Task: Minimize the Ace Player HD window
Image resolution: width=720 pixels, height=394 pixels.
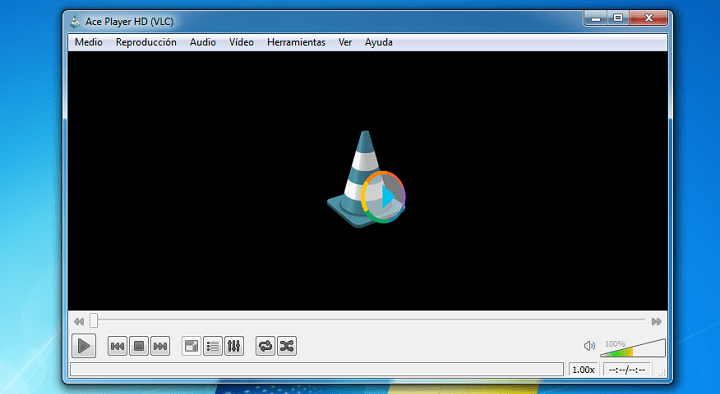Action: (596, 18)
